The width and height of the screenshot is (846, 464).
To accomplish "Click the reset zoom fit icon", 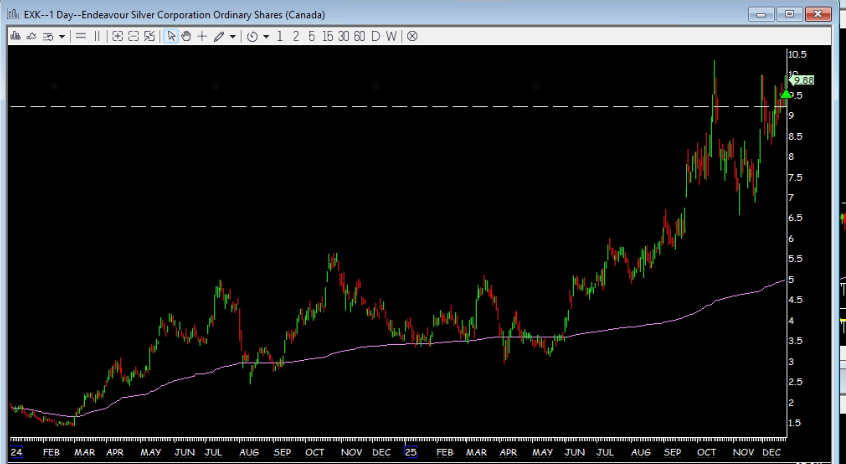I will point(149,36).
